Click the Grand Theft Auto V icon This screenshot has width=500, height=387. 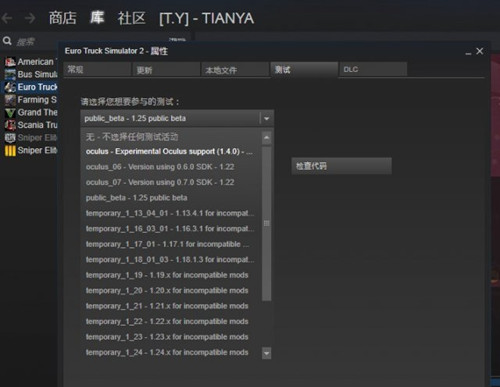click(x=10, y=112)
